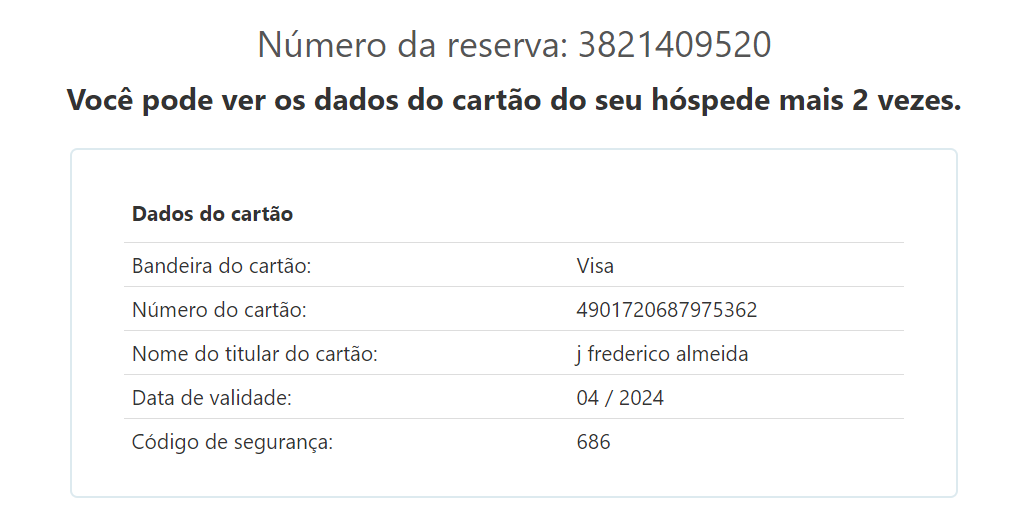Click the reservation number 3821409520
This screenshot has width=1017, height=514.
point(675,46)
